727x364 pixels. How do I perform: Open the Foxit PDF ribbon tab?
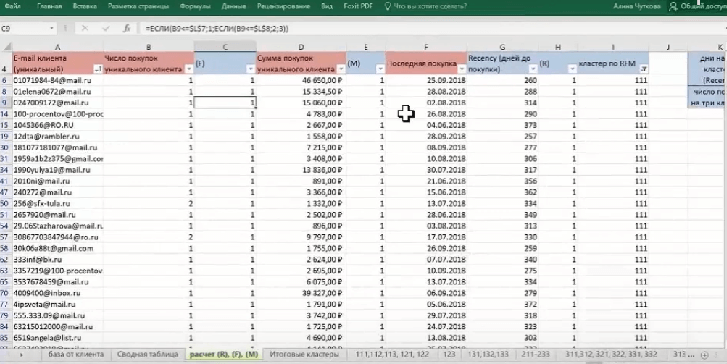tap(358, 6)
